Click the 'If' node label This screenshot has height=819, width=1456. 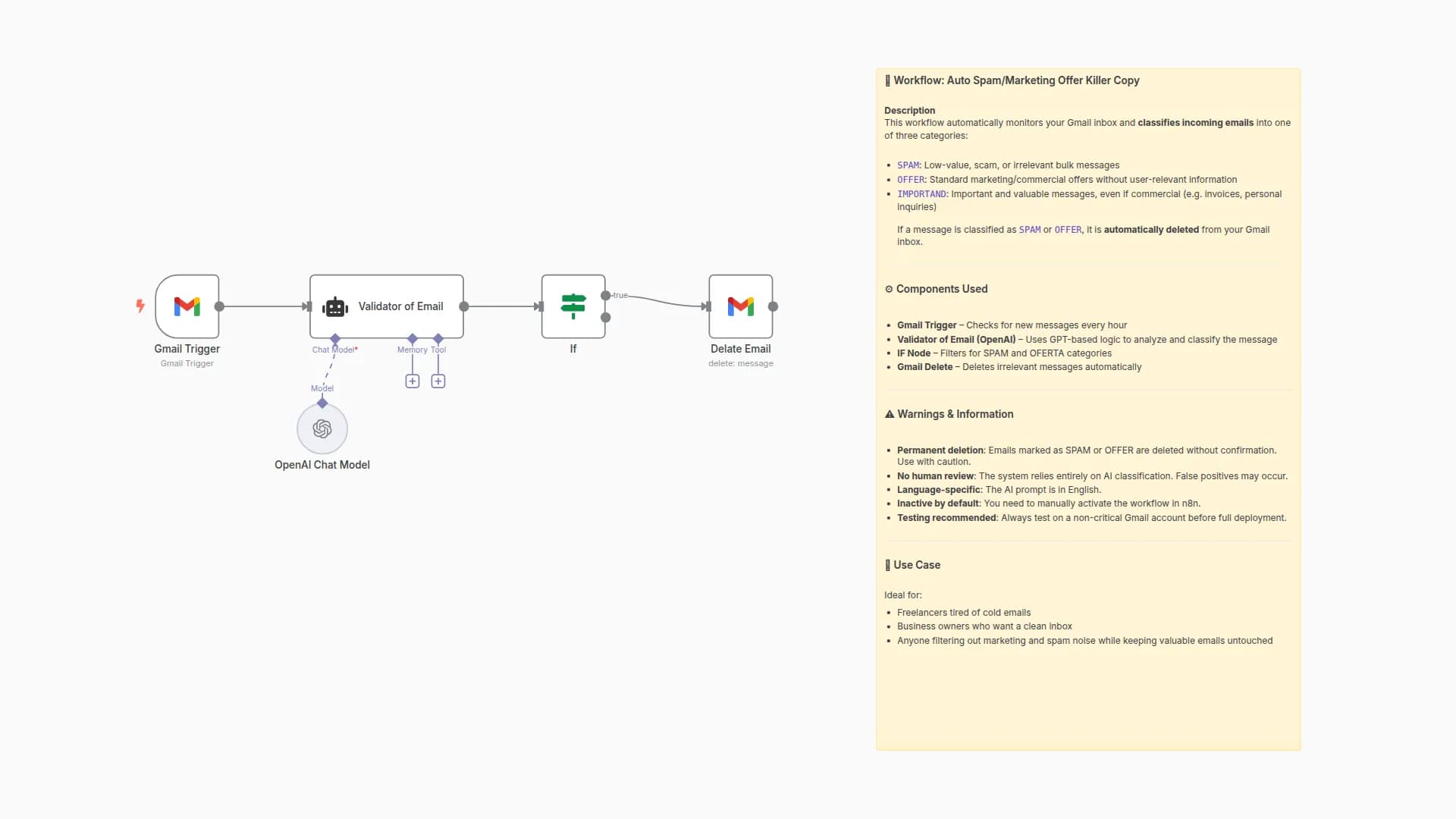(x=573, y=349)
